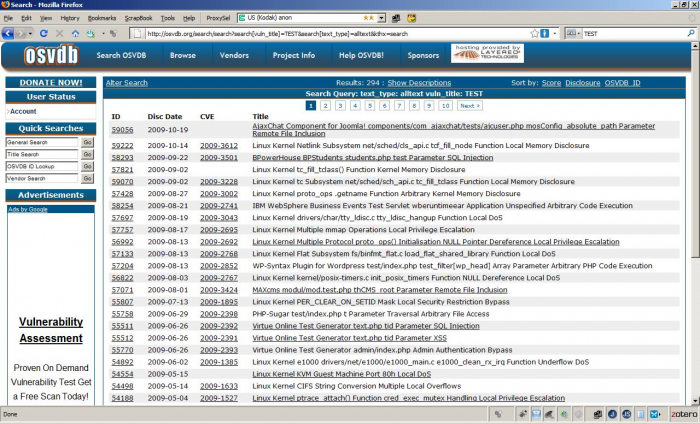Screen dimensions: 700x424
Task: Open OSVDB entry ID 59056
Action: pyautogui.click(x=122, y=130)
